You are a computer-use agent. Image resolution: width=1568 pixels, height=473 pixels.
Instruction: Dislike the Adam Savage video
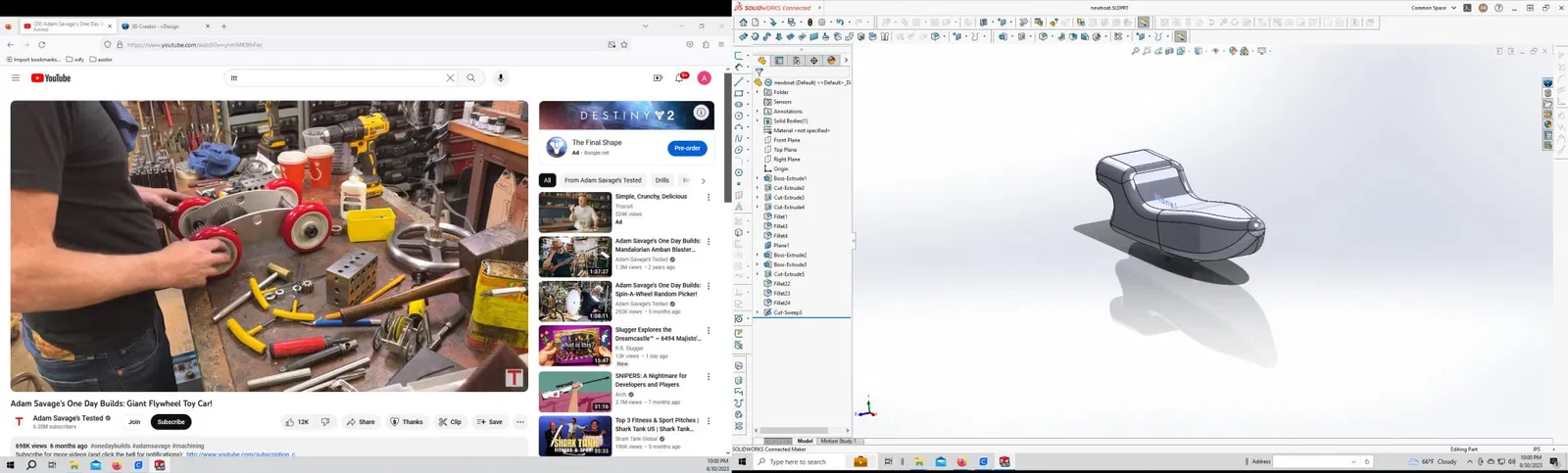pyautogui.click(x=326, y=422)
